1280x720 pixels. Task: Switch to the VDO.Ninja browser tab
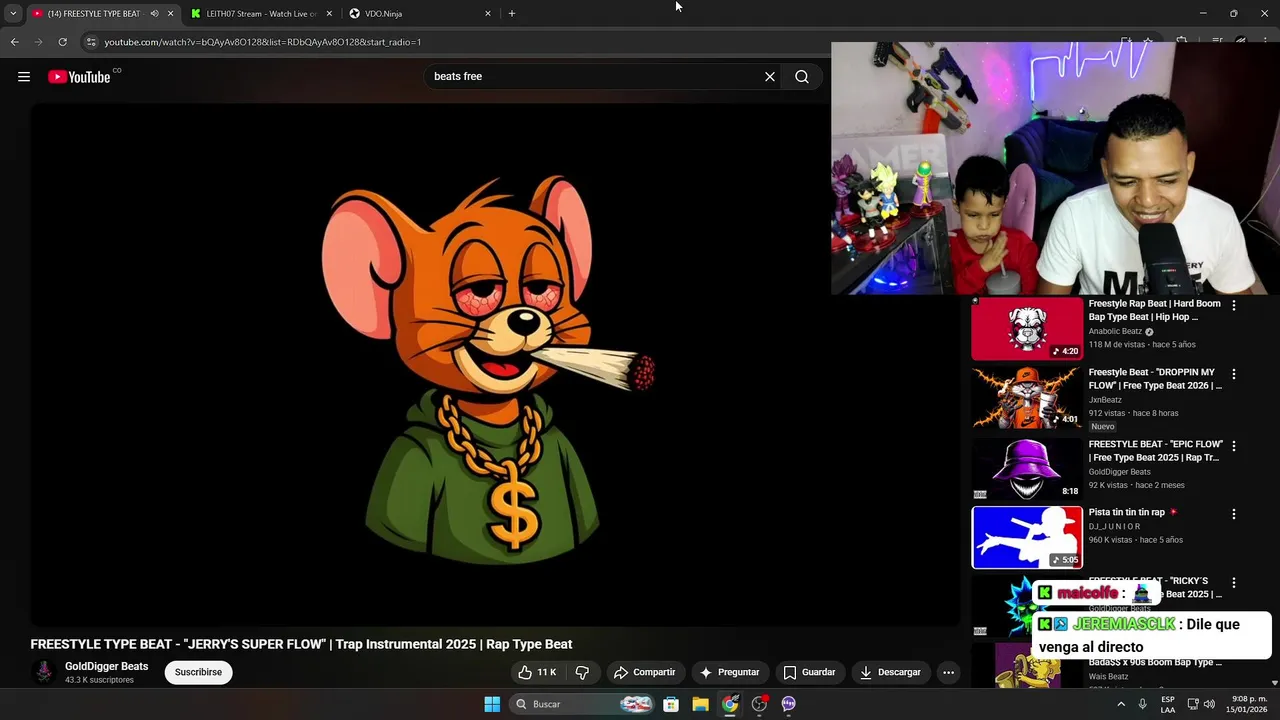[x=383, y=14]
